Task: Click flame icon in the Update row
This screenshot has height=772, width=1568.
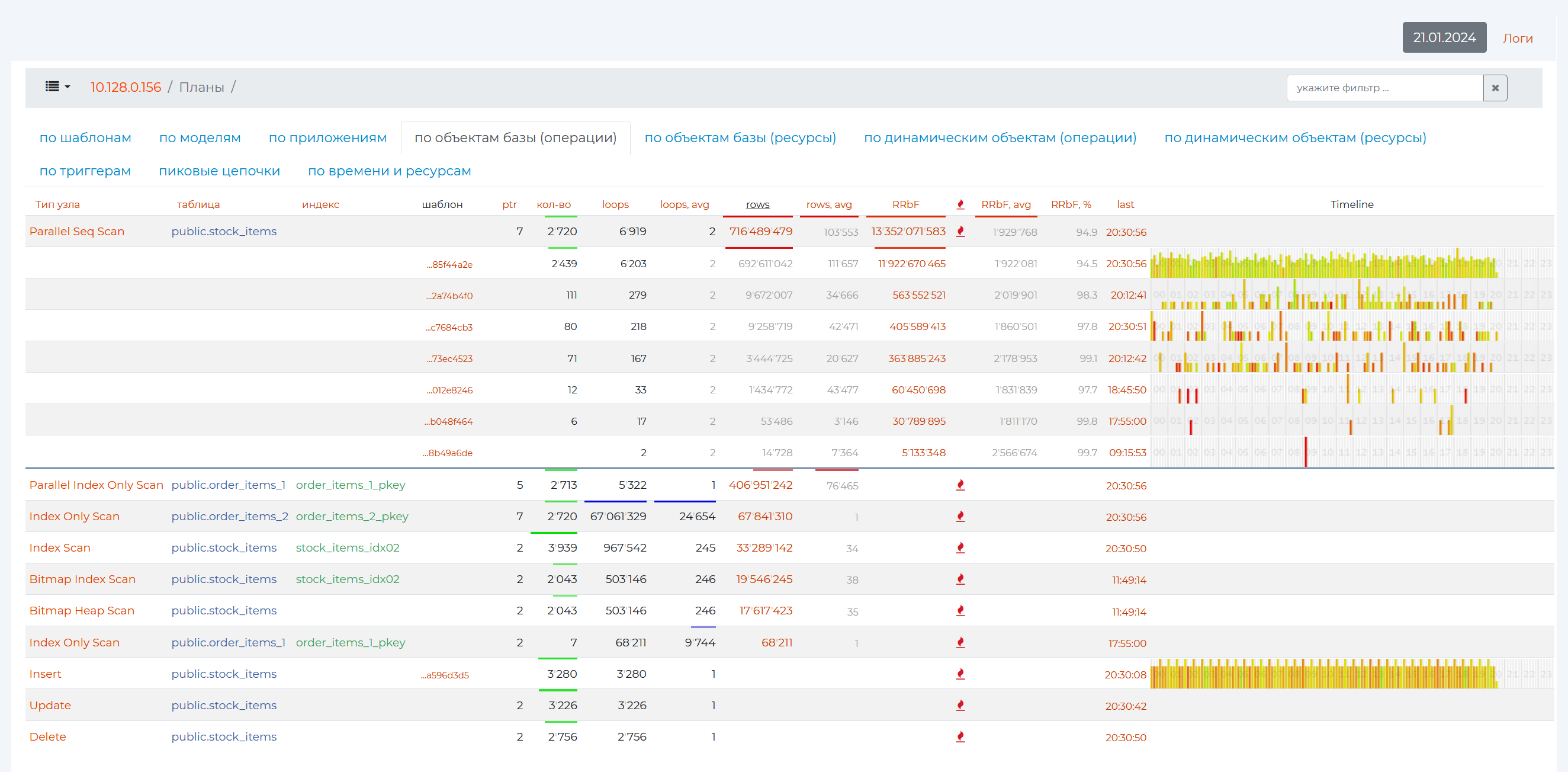Action: (960, 706)
